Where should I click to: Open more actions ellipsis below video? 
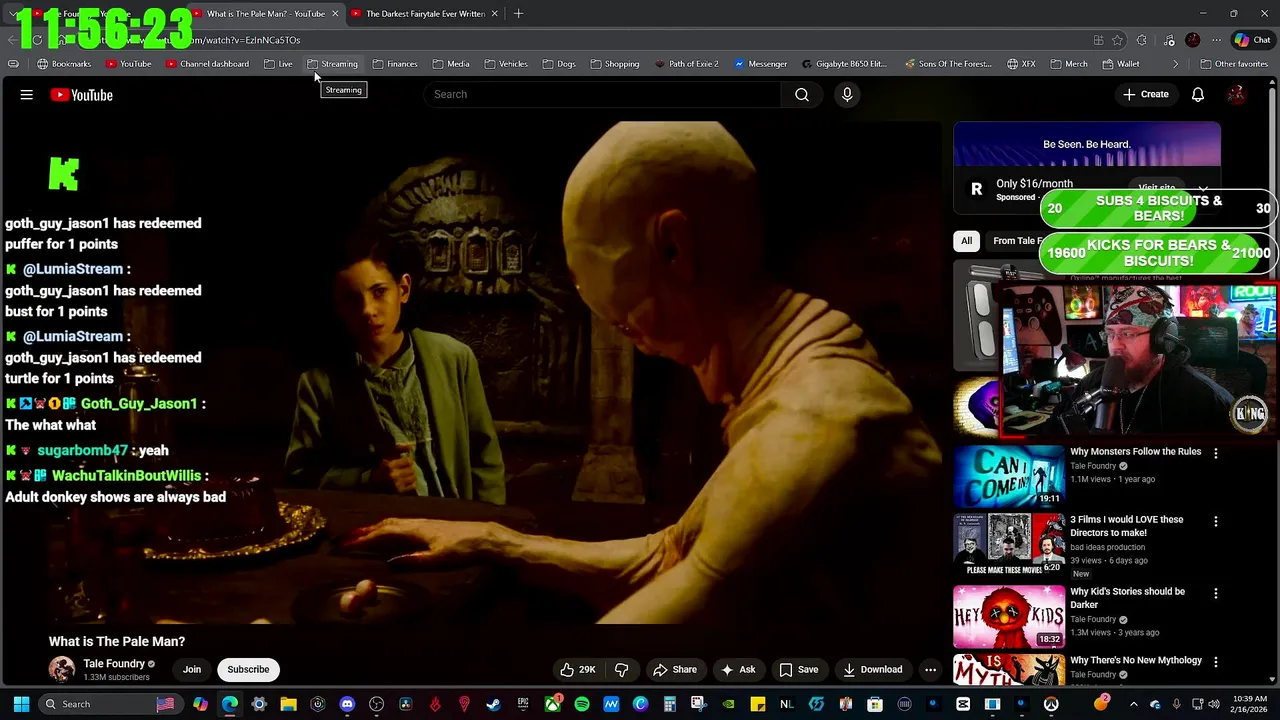pyautogui.click(x=930, y=670)
